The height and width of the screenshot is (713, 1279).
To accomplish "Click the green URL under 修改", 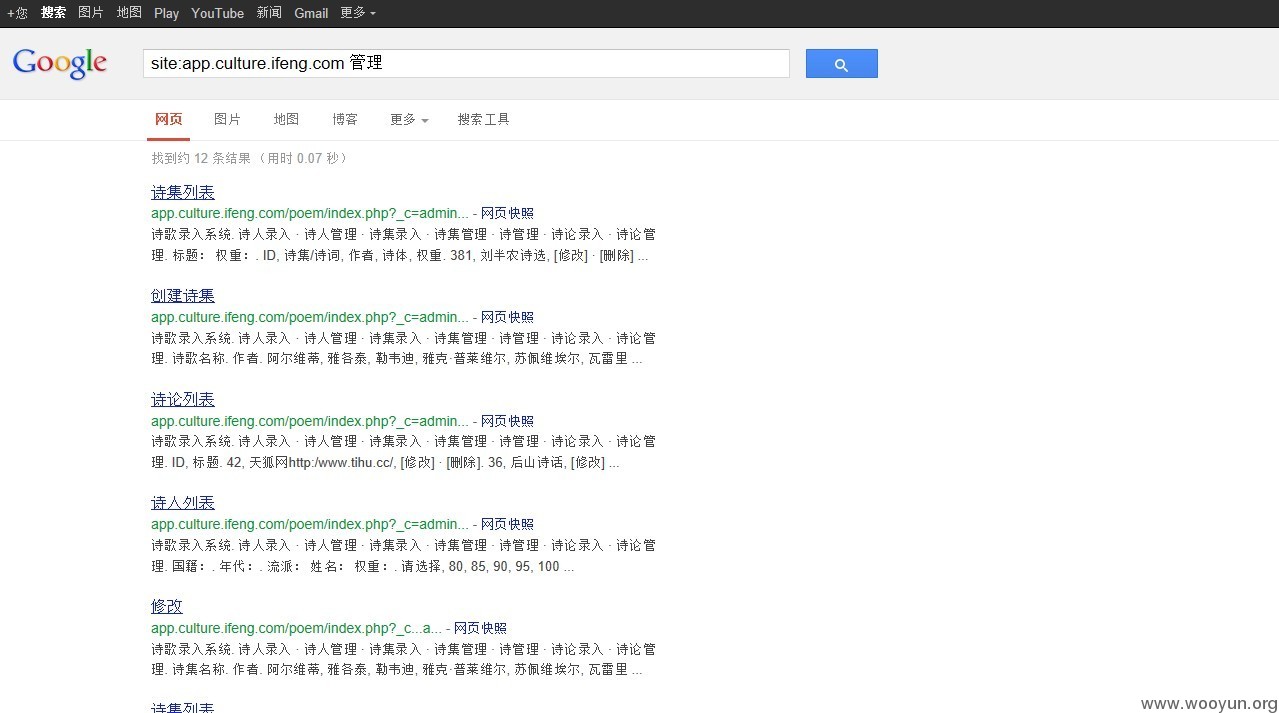I will pos(296,628).
